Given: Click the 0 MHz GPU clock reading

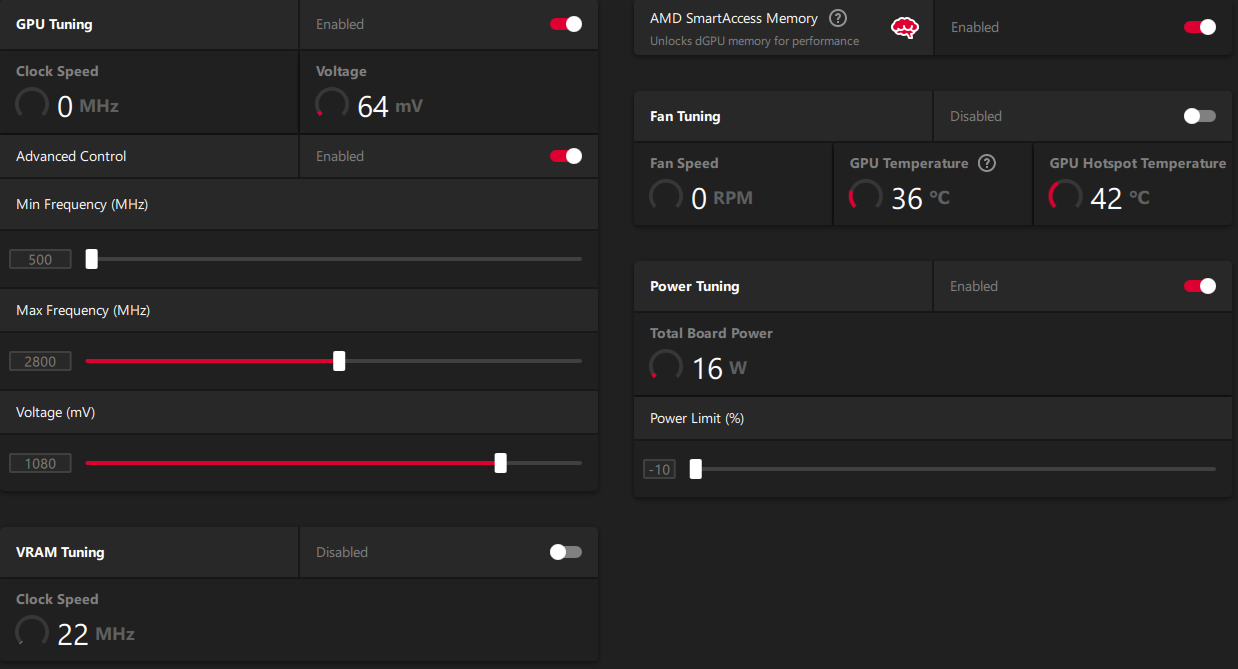Looking at the screenshot, I should coord(88,106).
